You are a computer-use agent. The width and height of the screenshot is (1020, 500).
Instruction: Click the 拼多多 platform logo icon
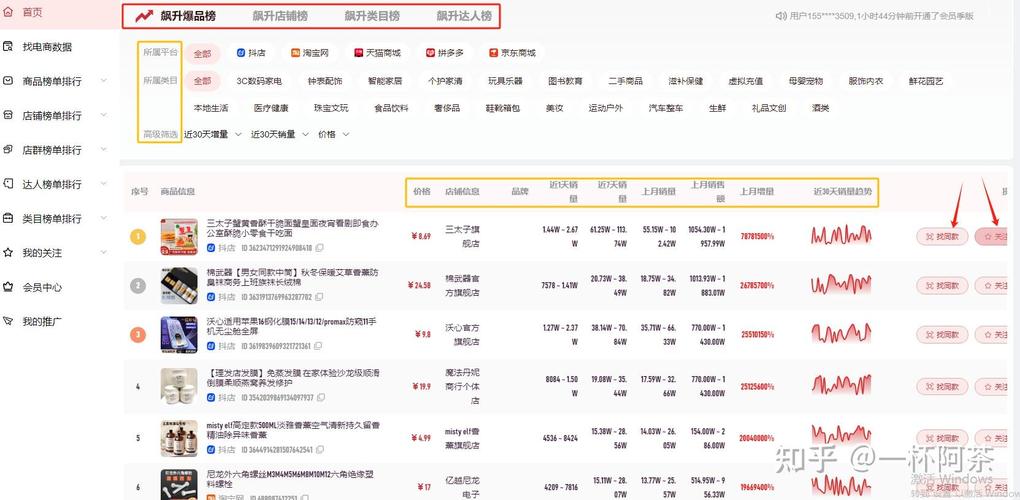click(x=430, y=53)
